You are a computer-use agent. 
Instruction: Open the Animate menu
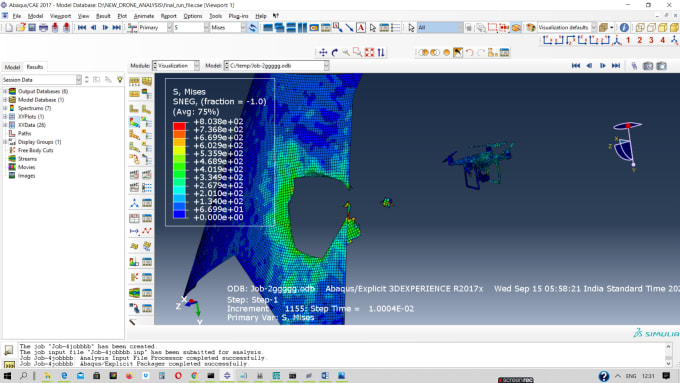pos(144,16)
